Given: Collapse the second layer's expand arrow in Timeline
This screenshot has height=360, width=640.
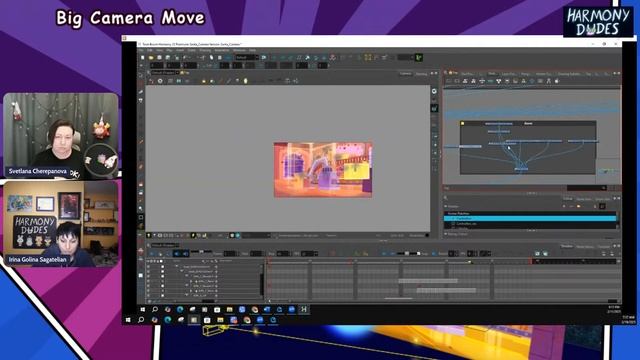Looking at the screenshot, I should [182, 271].
